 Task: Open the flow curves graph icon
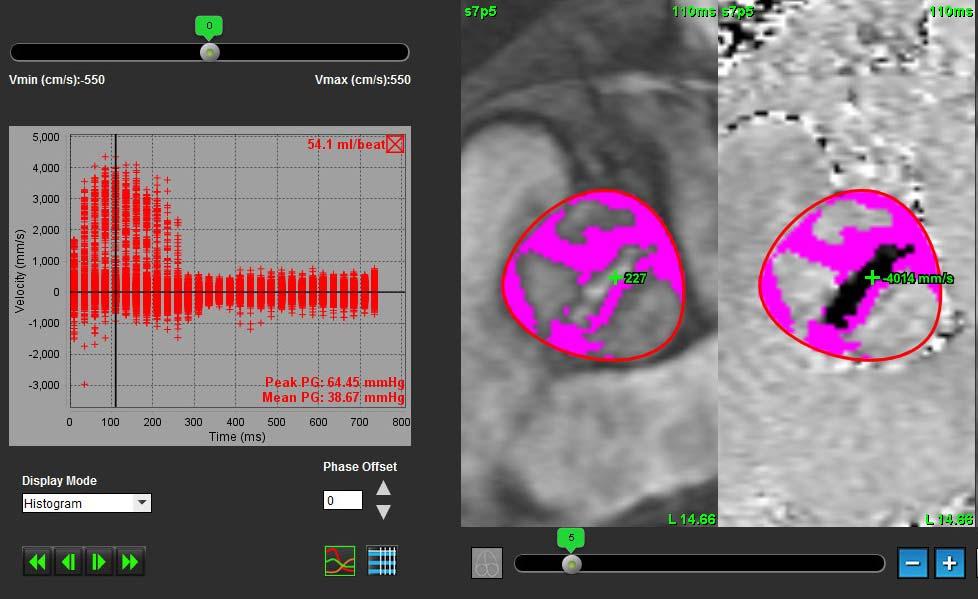(340, 561)
